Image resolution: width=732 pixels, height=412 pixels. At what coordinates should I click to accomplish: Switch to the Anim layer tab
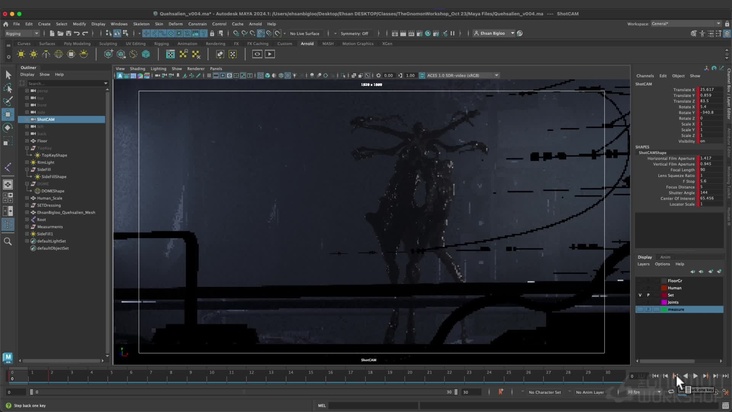[665, 257]
